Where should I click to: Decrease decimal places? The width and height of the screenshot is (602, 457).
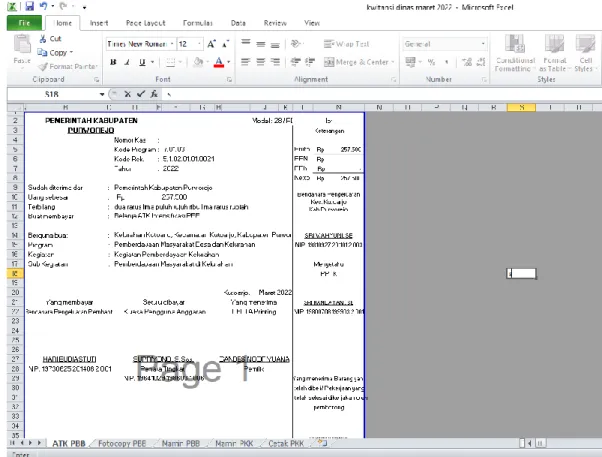(x=481, y=62)
